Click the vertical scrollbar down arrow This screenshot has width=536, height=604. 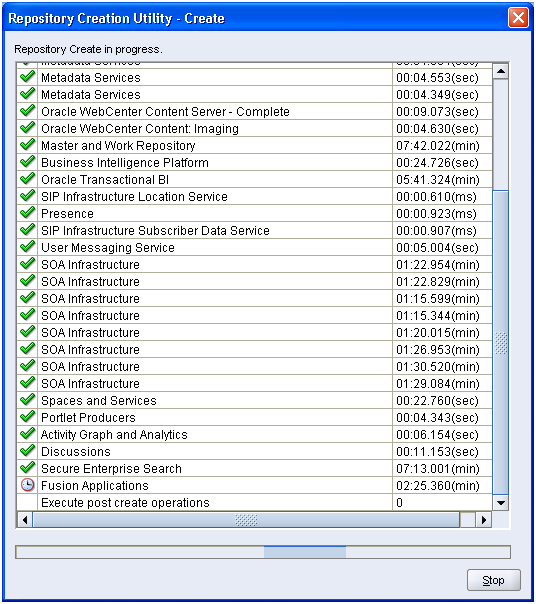point(501,503)
